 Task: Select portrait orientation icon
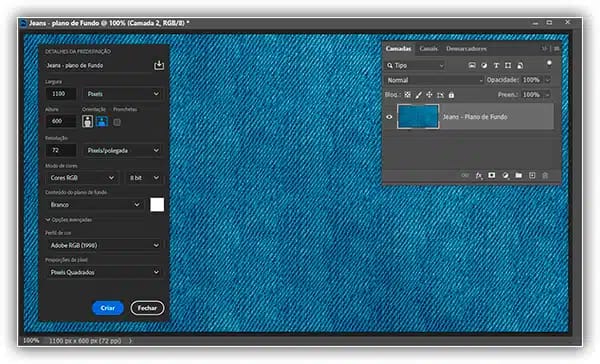point(88,122)
